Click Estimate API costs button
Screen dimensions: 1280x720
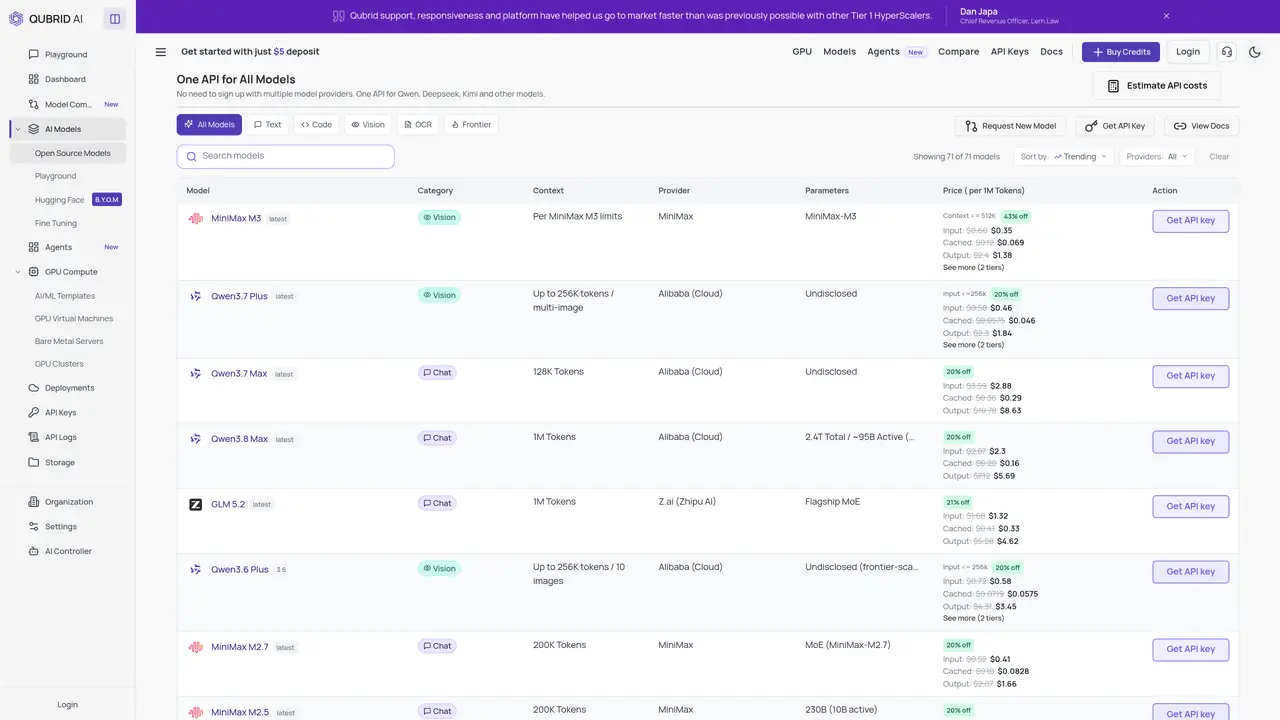[x=1157, y=86]
